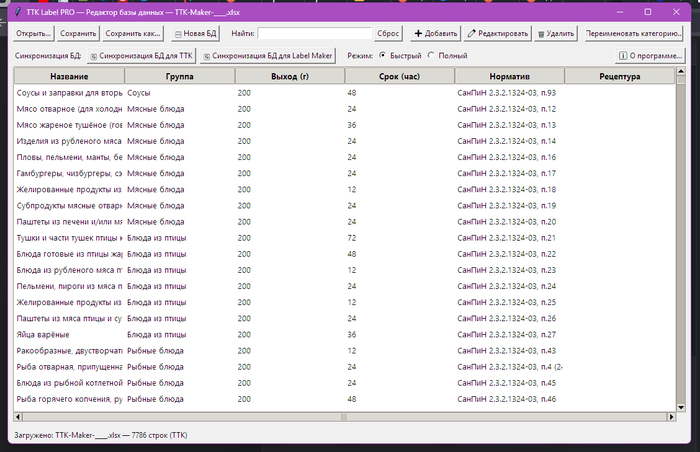Select the Рыба горячего копчения row
Viewport: 700px width, 452px height.
[x=344, y=399]
